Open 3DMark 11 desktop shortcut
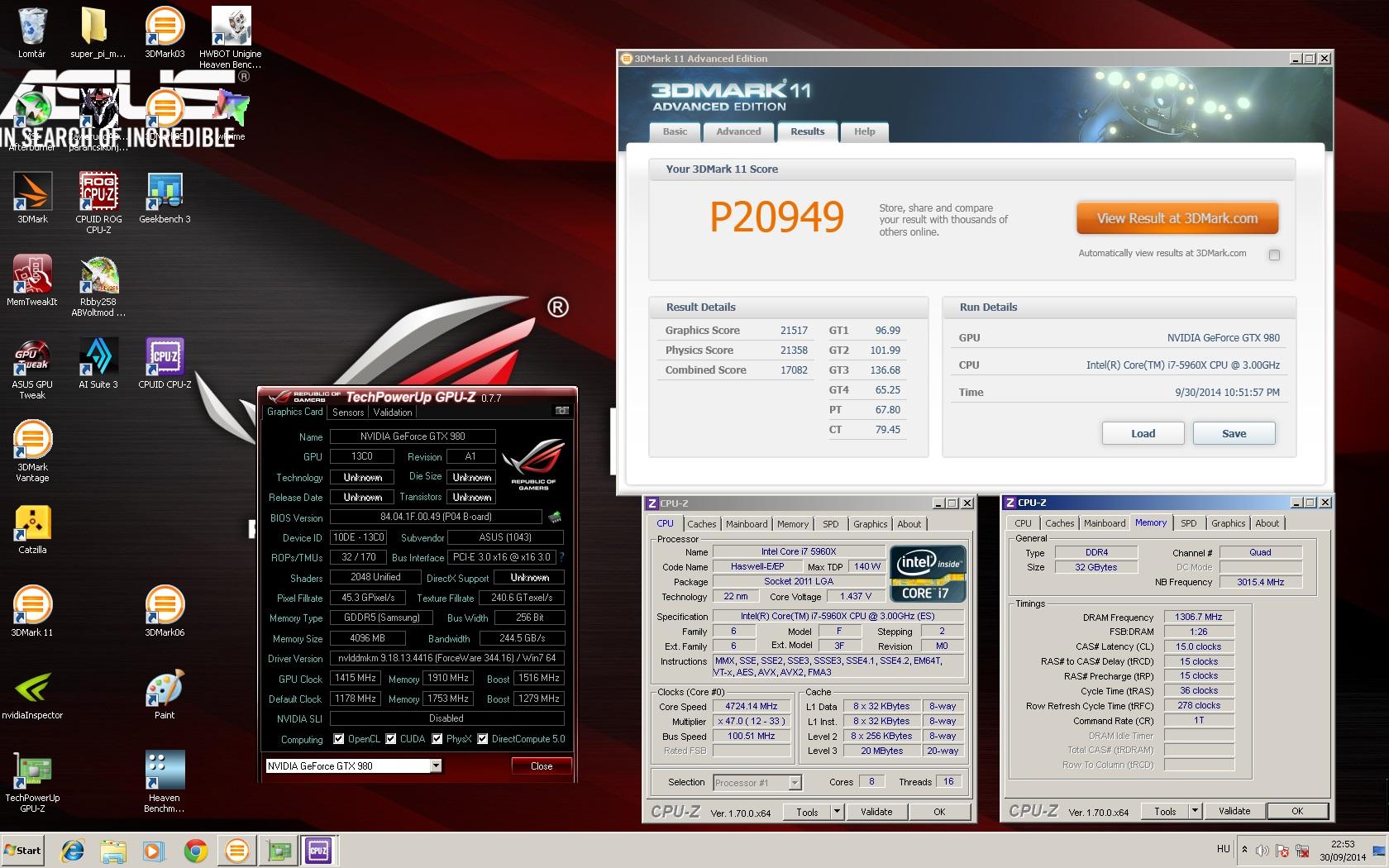Viewport: 1389px width, 868px height. pos(32,612)
